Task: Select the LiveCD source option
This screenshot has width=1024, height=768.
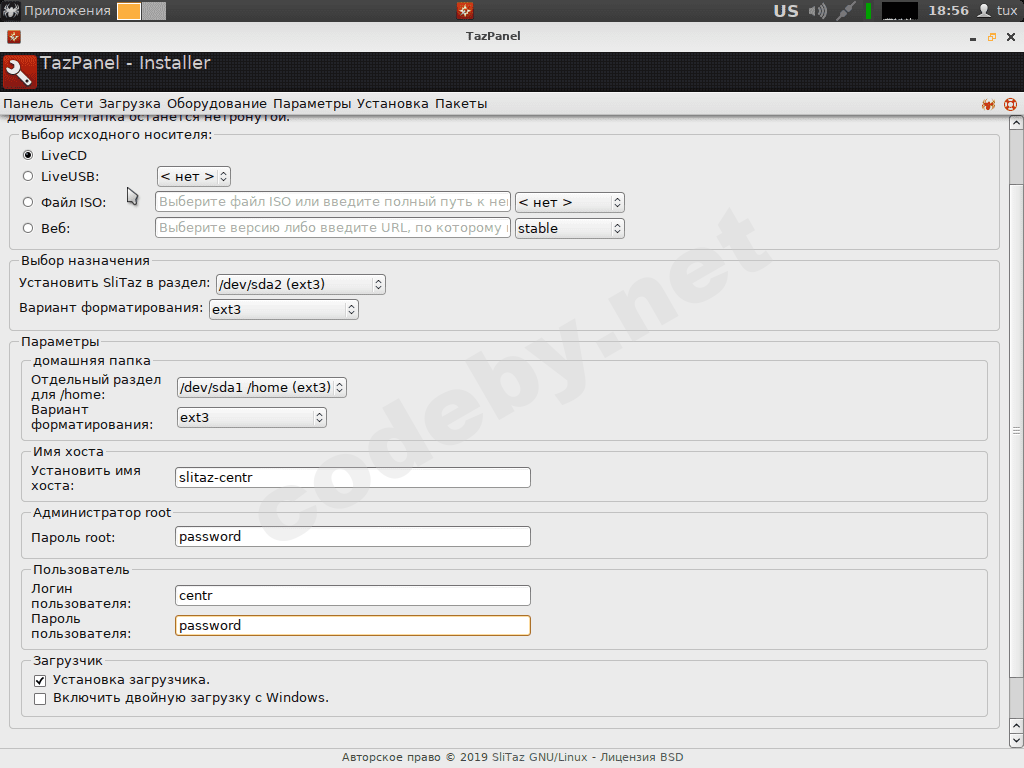Action: point(28,155)
